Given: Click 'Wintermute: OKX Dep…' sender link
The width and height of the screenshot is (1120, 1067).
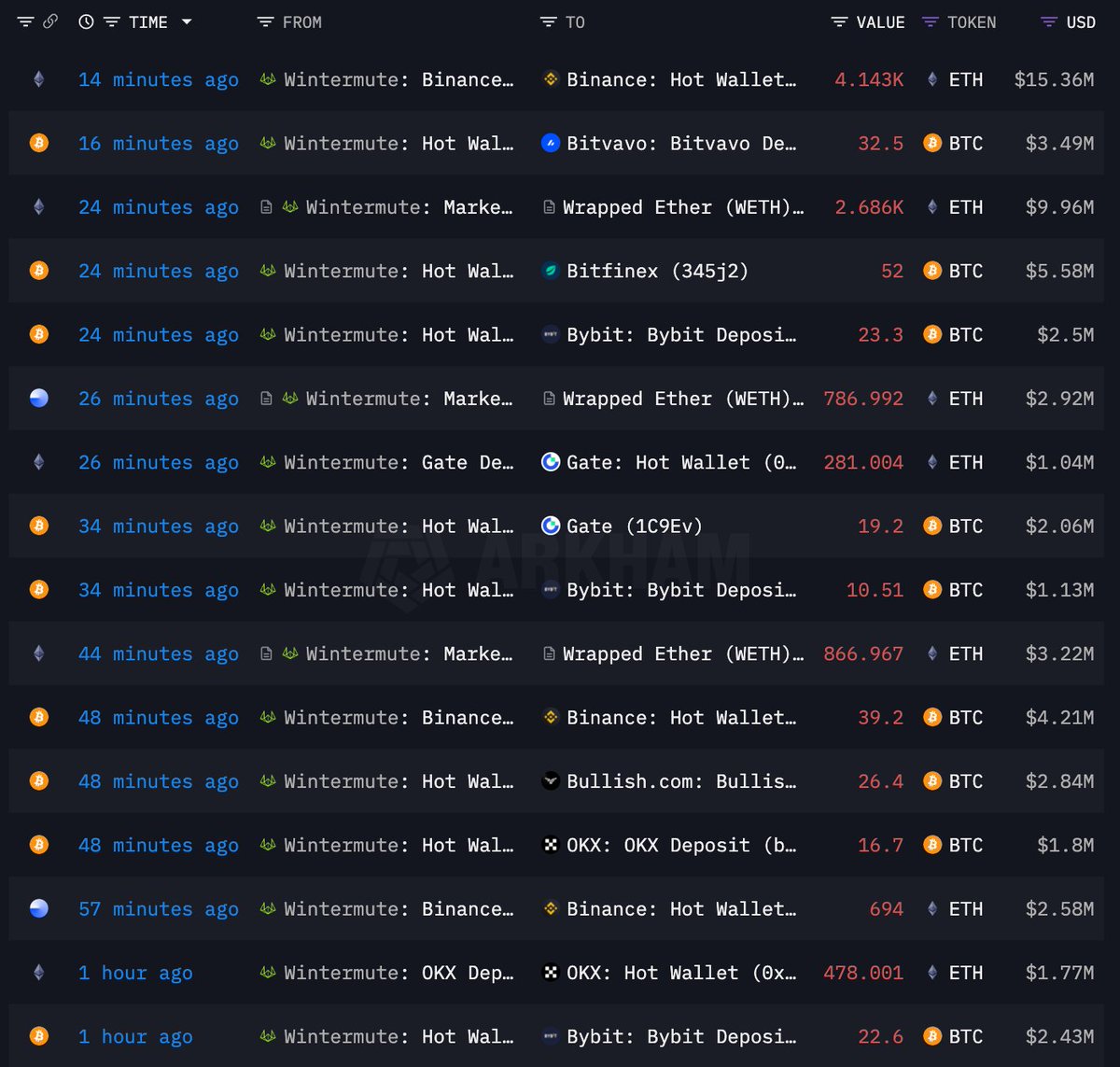Looking at the screenshot, I should coord(399,973).
